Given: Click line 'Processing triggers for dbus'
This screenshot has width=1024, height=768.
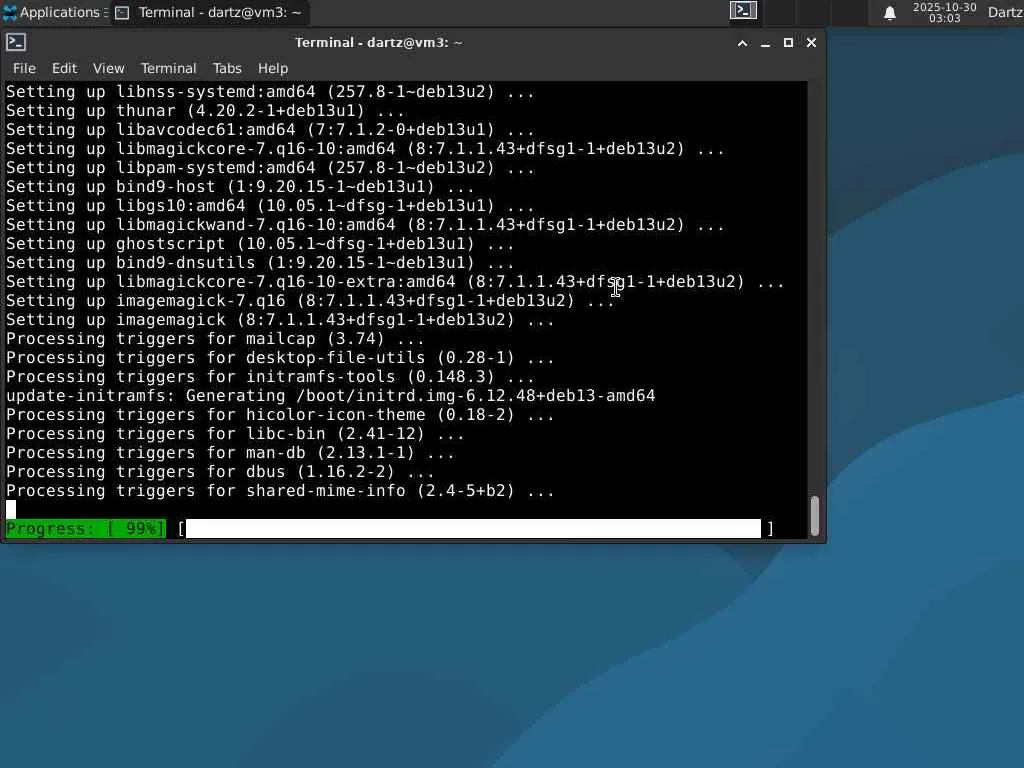Looking at the screenshot, I should (220, 472).
